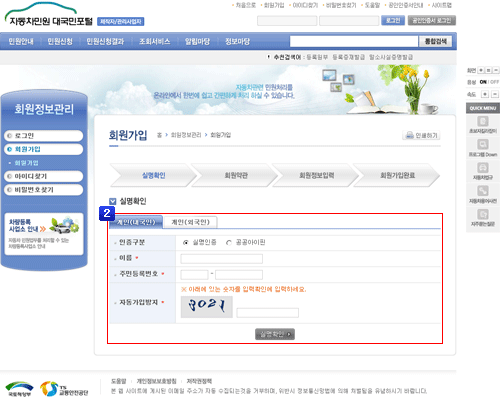Viewport: 500px width, 405px height.
Task: Focus the top login password field
Action: tap(349, 21)
